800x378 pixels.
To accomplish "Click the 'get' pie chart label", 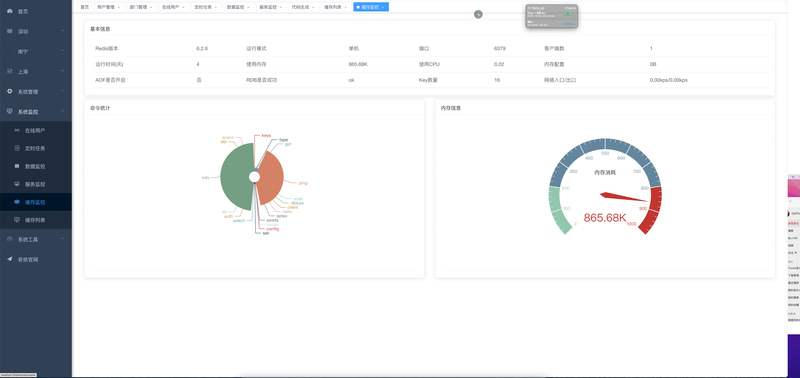I will pyautogui.click(x=288, y=144).
